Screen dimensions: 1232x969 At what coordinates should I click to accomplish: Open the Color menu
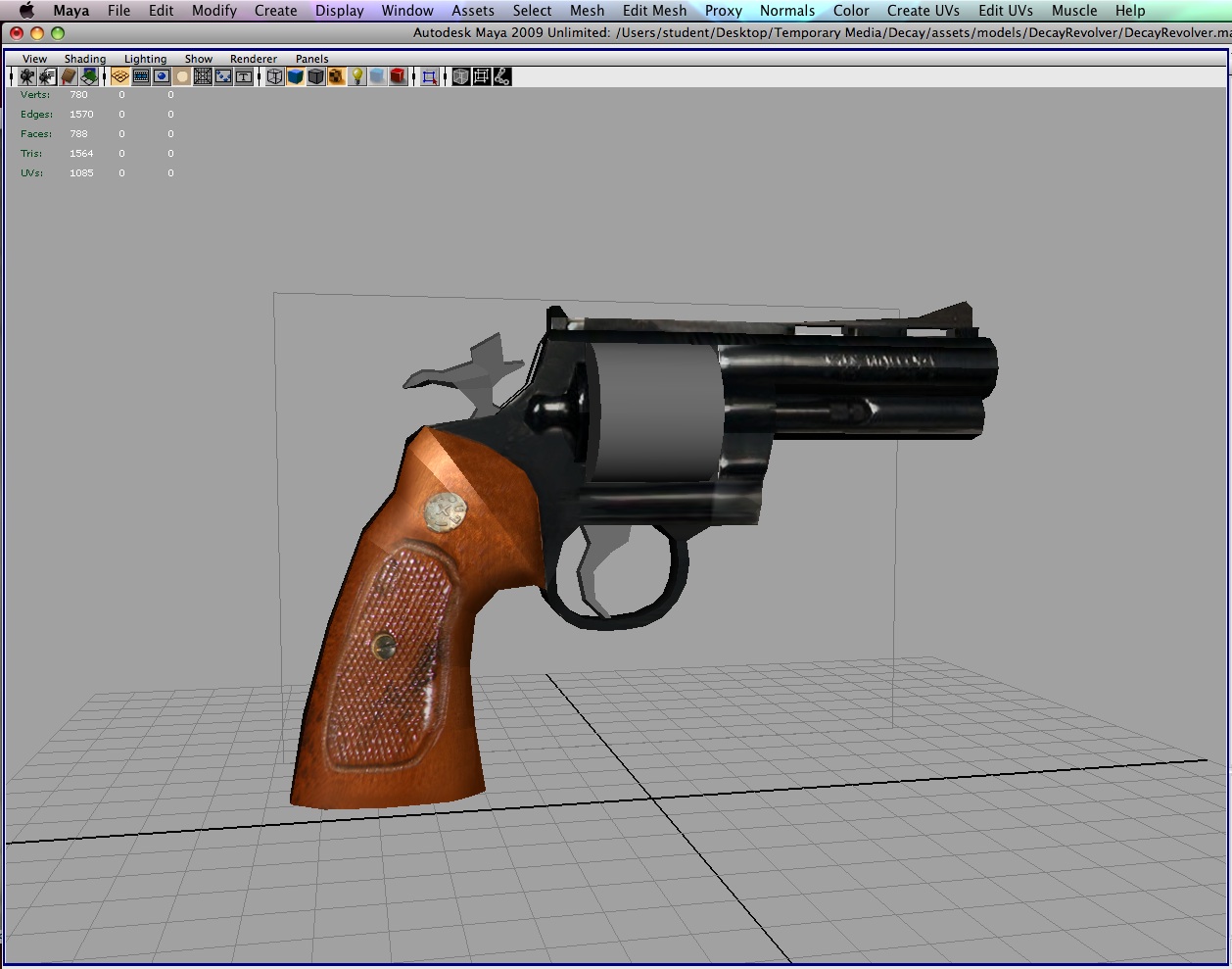pos(851,11)
